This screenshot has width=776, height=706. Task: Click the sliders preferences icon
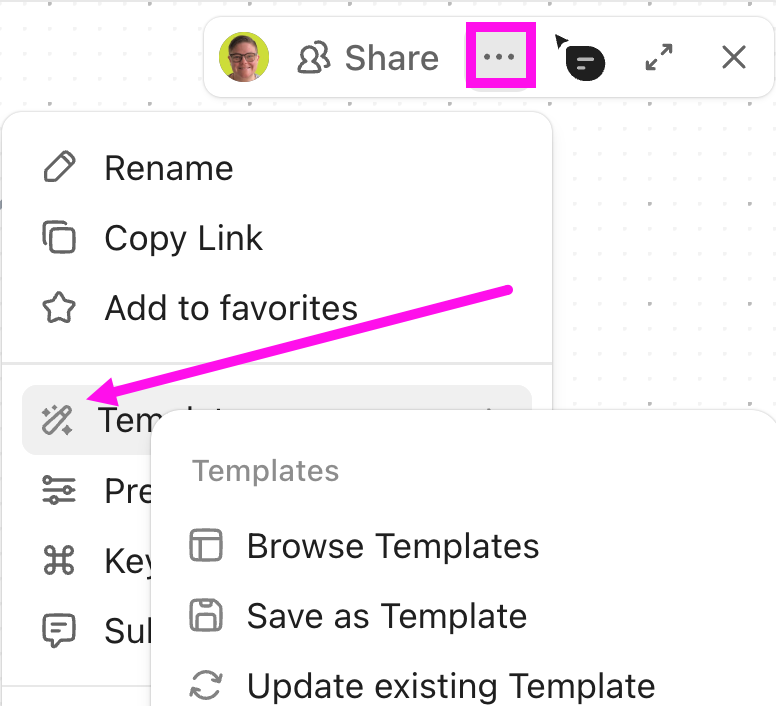tap(59, 490)
